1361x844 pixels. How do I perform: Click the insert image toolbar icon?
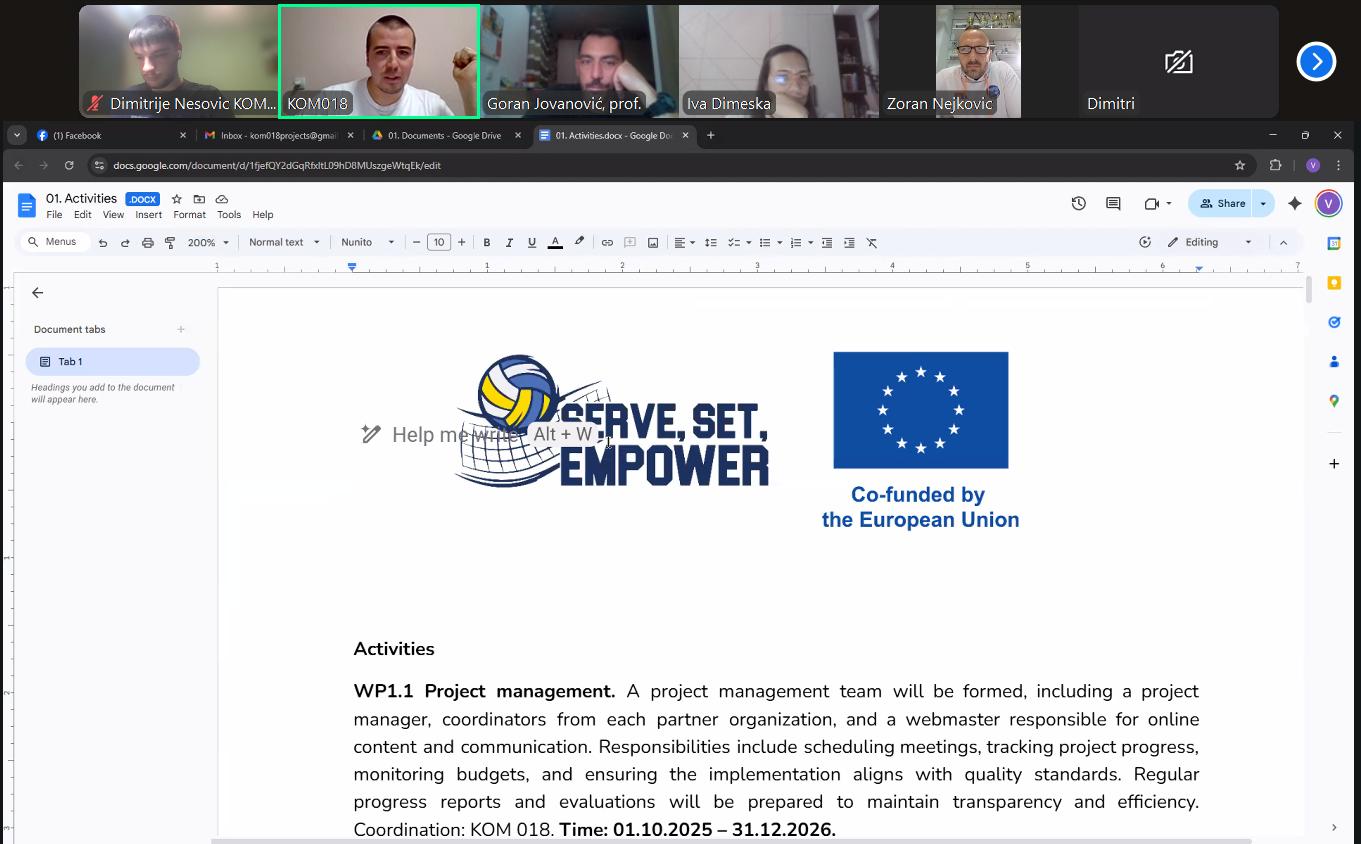653,242
